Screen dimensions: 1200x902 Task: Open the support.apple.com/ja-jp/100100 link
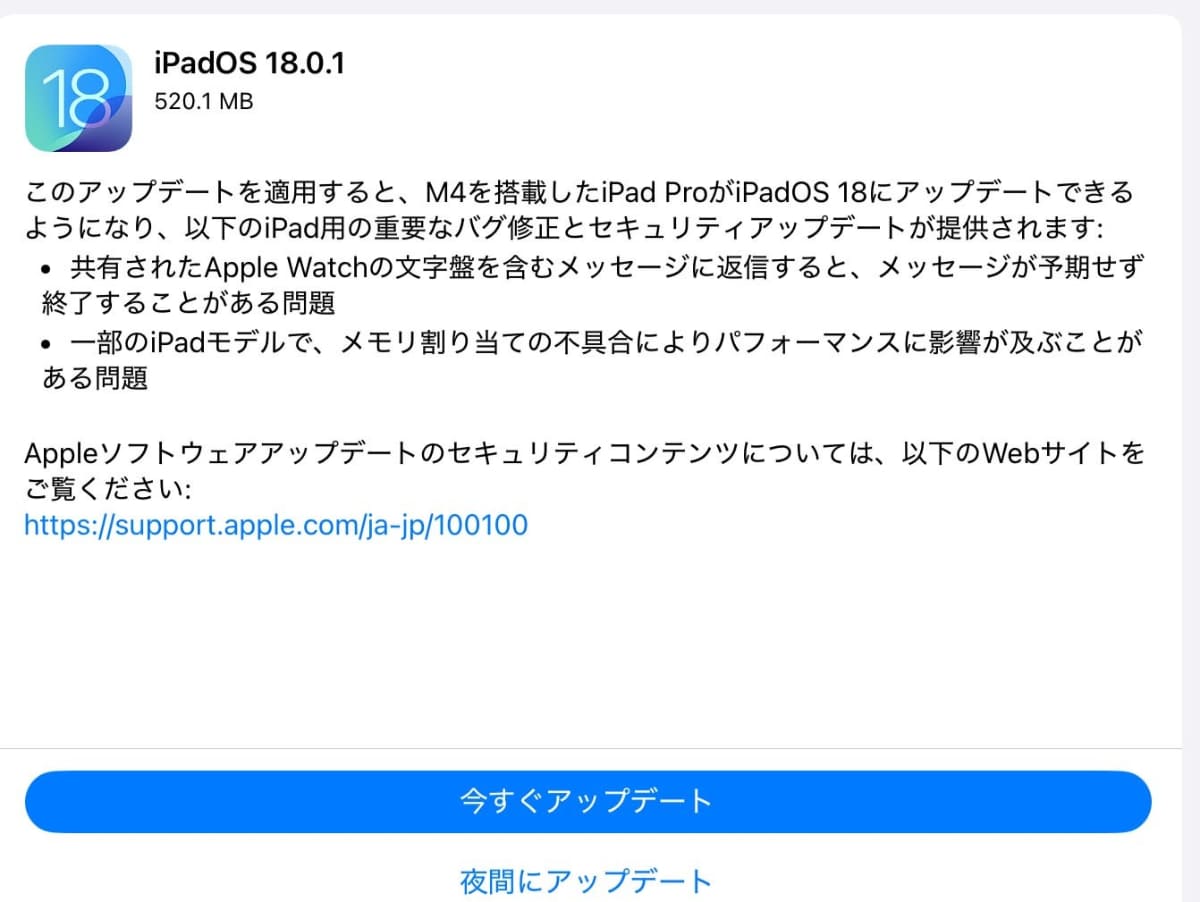(276, 524)
